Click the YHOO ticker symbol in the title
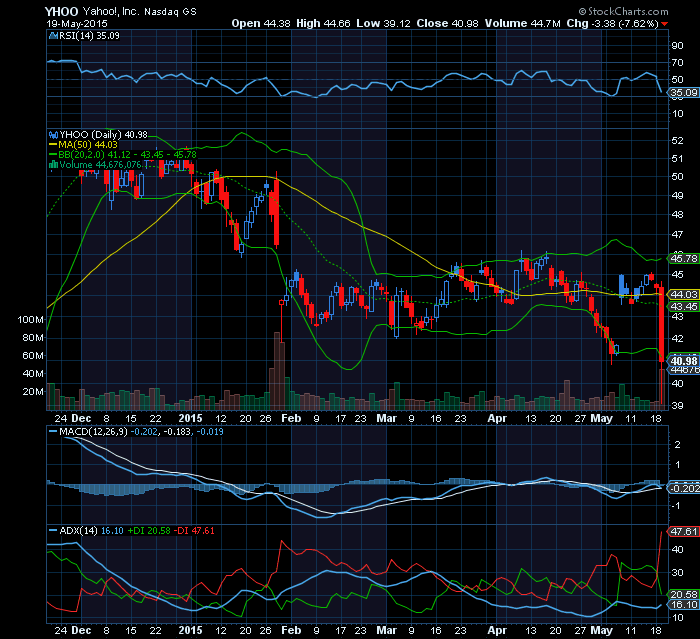 point(61,12)
